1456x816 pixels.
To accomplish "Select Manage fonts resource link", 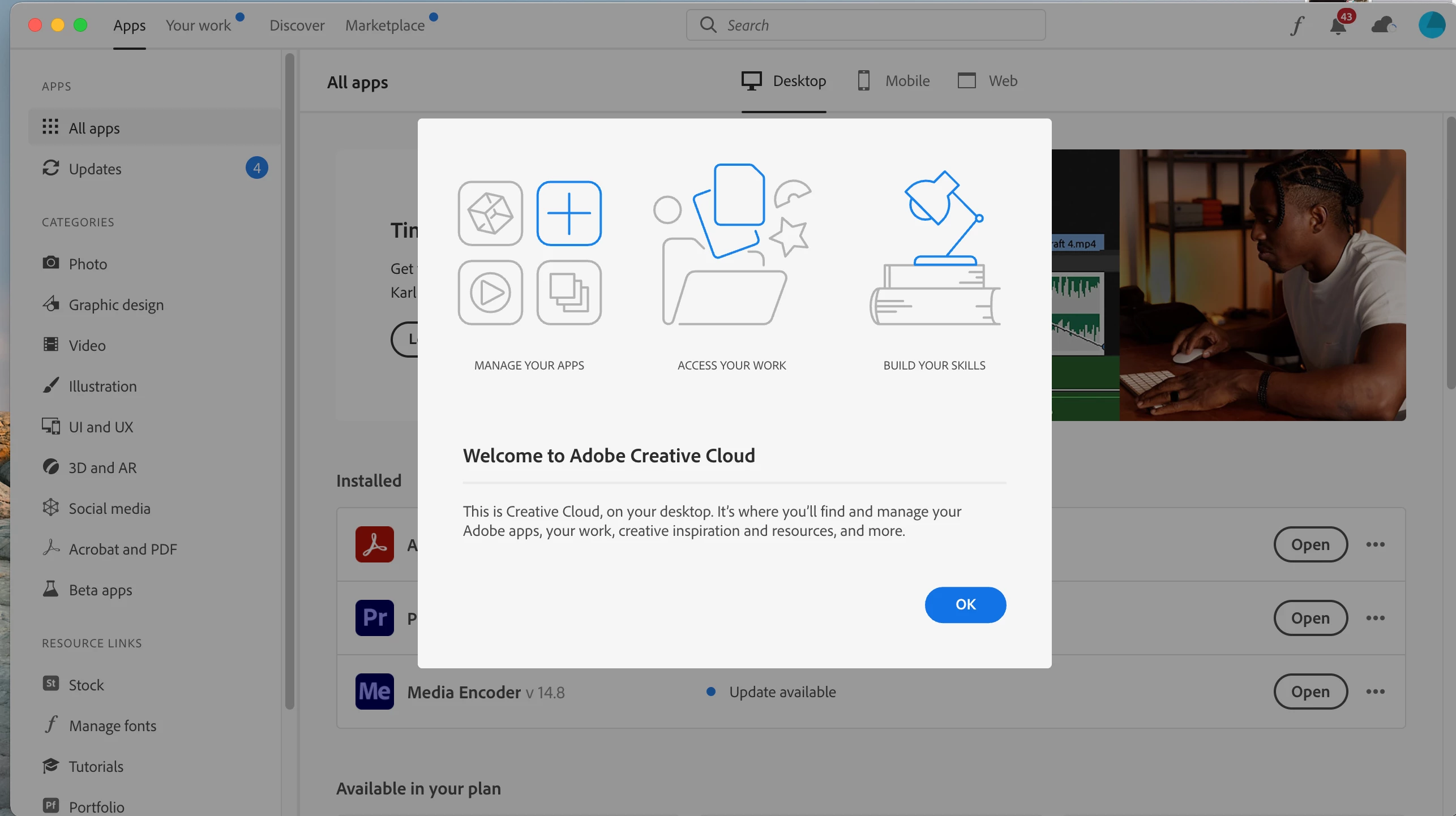I will 112,726.
